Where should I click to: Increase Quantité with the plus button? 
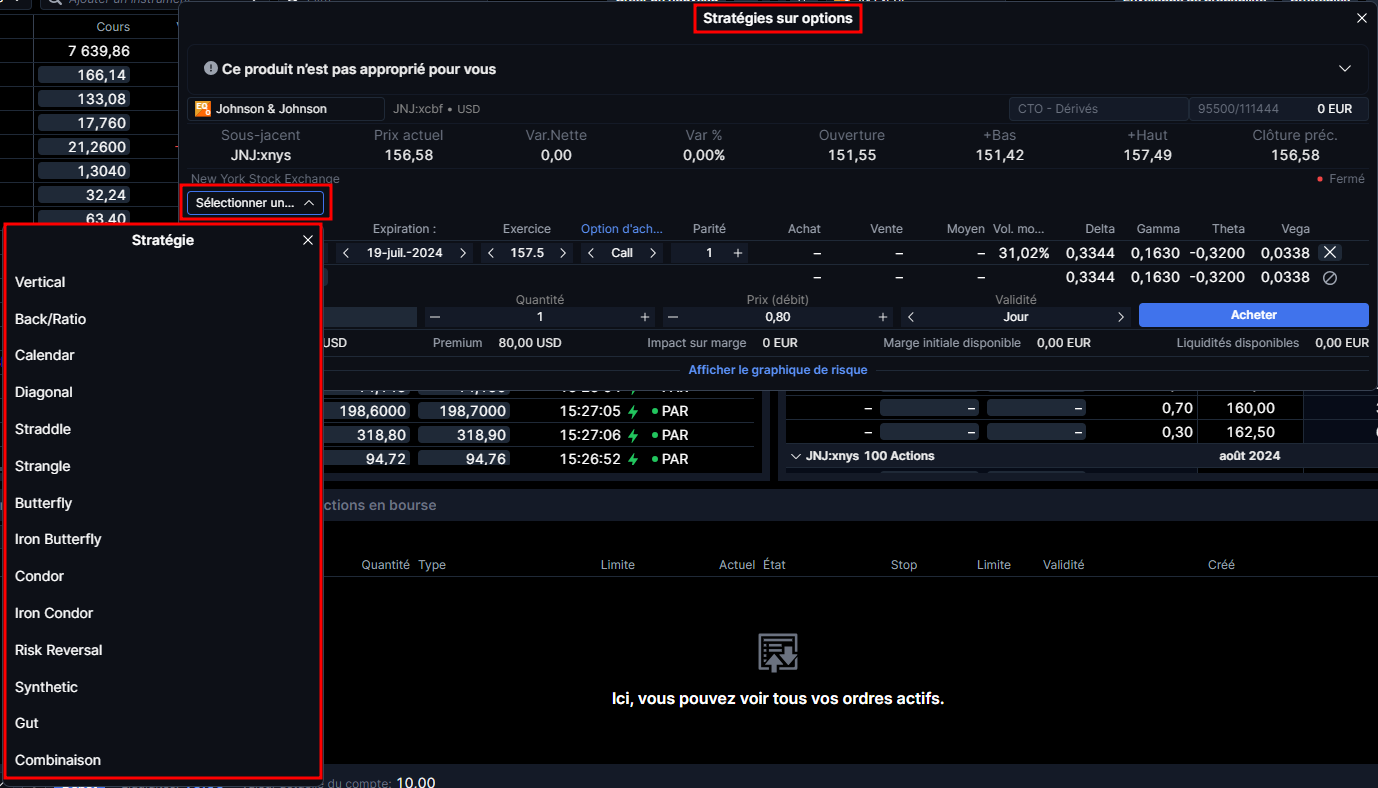tap(645, 317)
